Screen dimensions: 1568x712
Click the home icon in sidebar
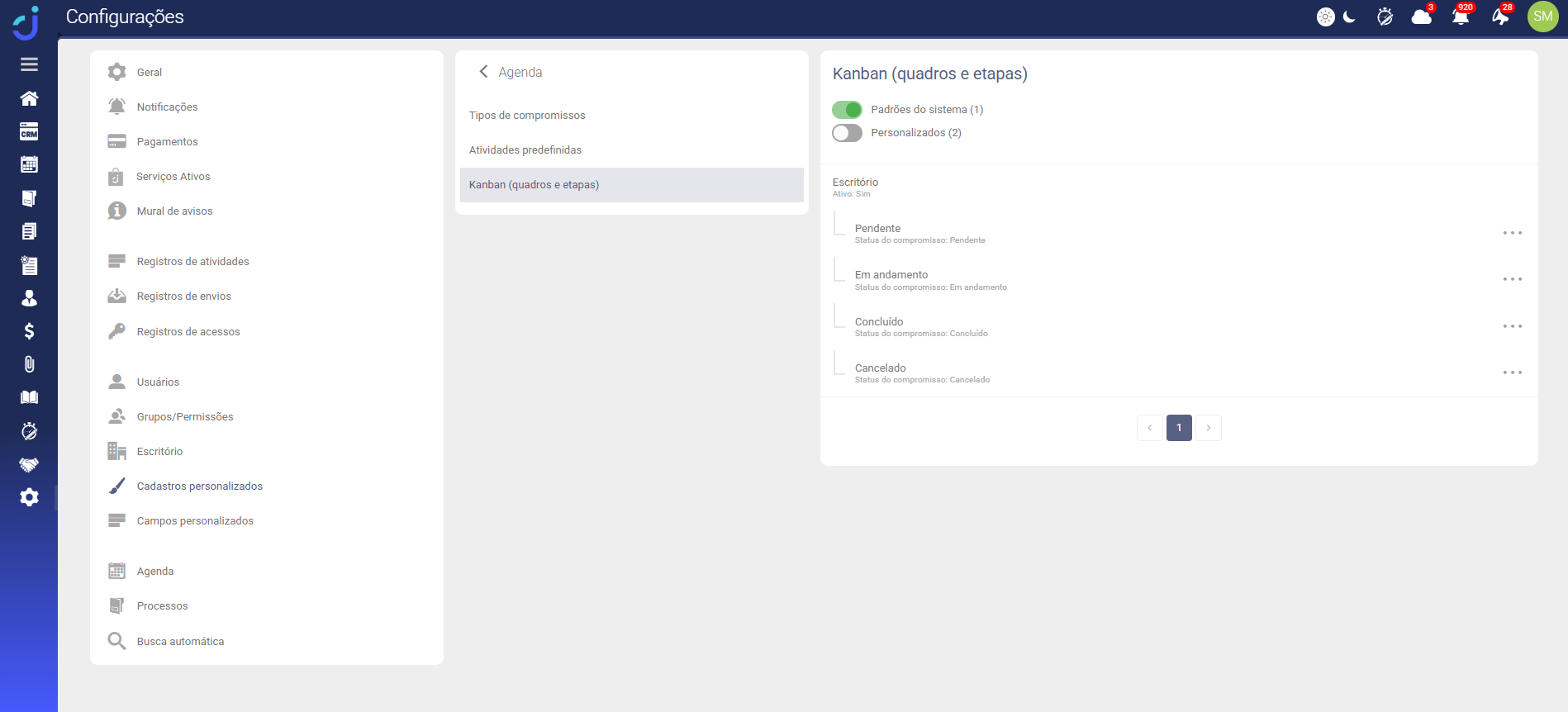(29, 98)
